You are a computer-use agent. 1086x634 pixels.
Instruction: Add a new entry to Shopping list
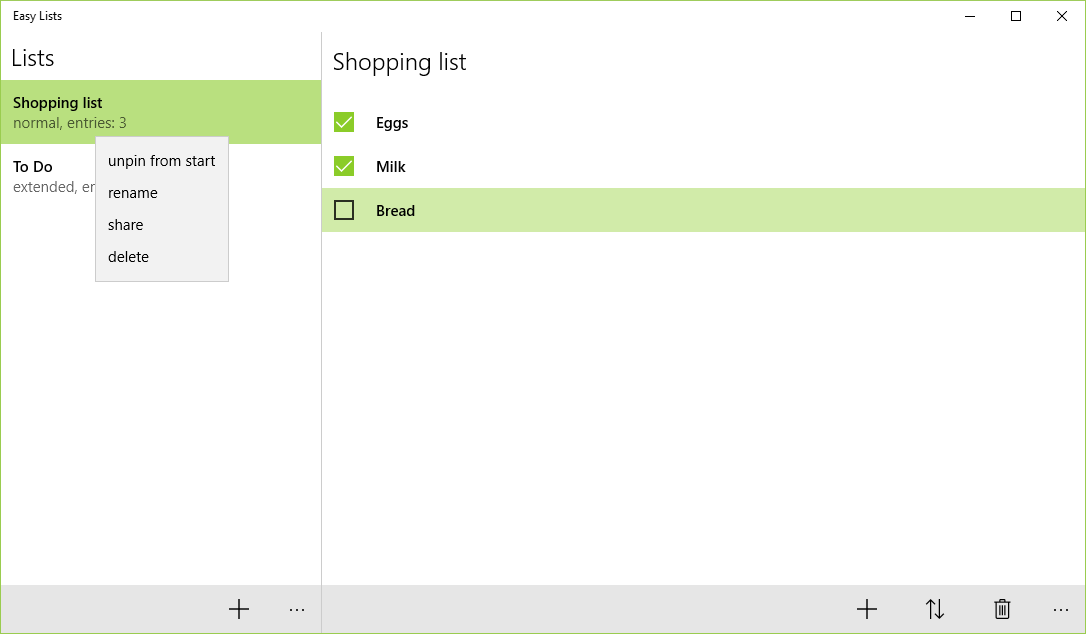[867, 609]
